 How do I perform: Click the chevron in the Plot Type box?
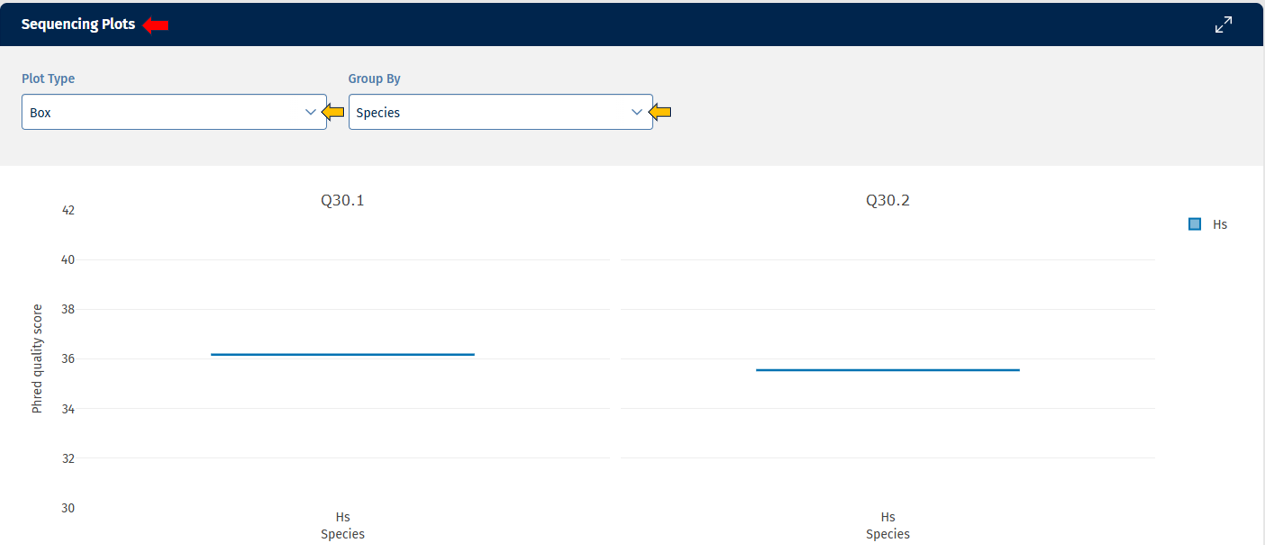pos(310,112)
